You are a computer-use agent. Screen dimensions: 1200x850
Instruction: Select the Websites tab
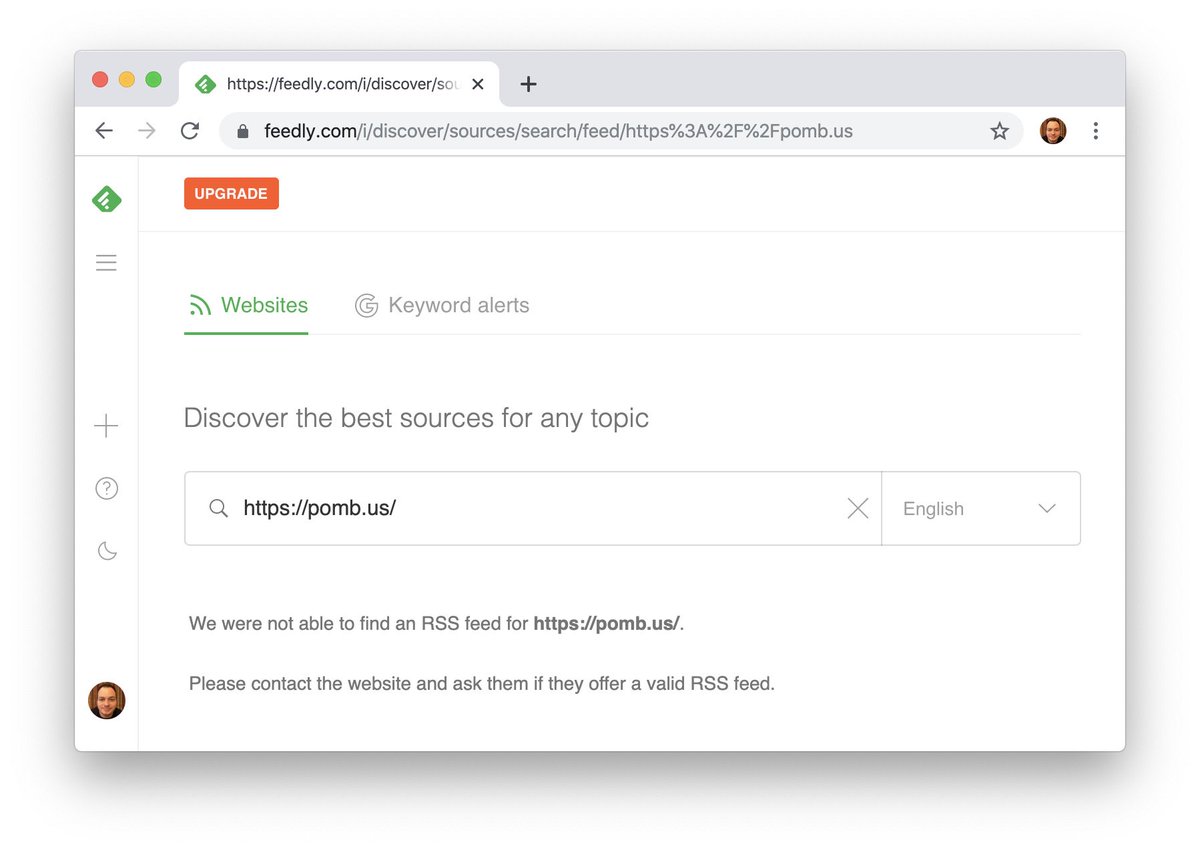[x=248, y=306]
